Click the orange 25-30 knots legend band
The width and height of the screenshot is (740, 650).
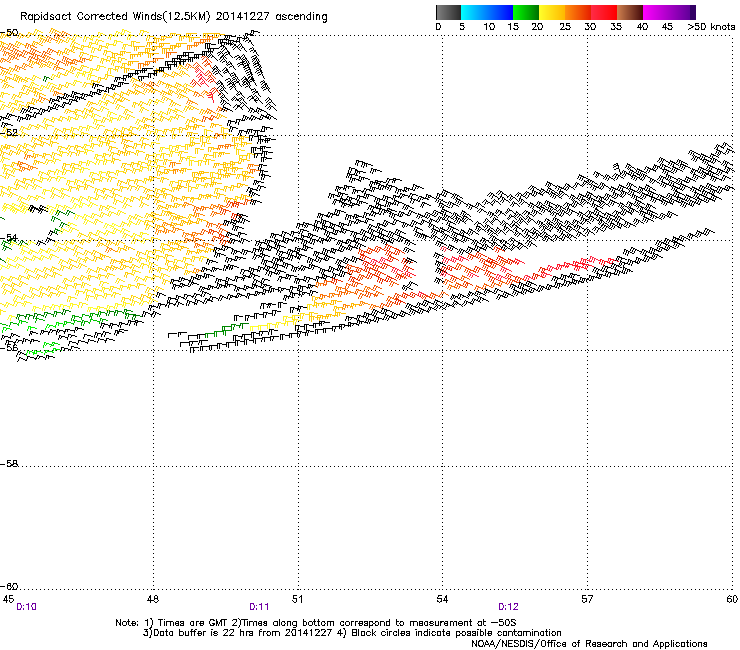[x=578, y=12]
